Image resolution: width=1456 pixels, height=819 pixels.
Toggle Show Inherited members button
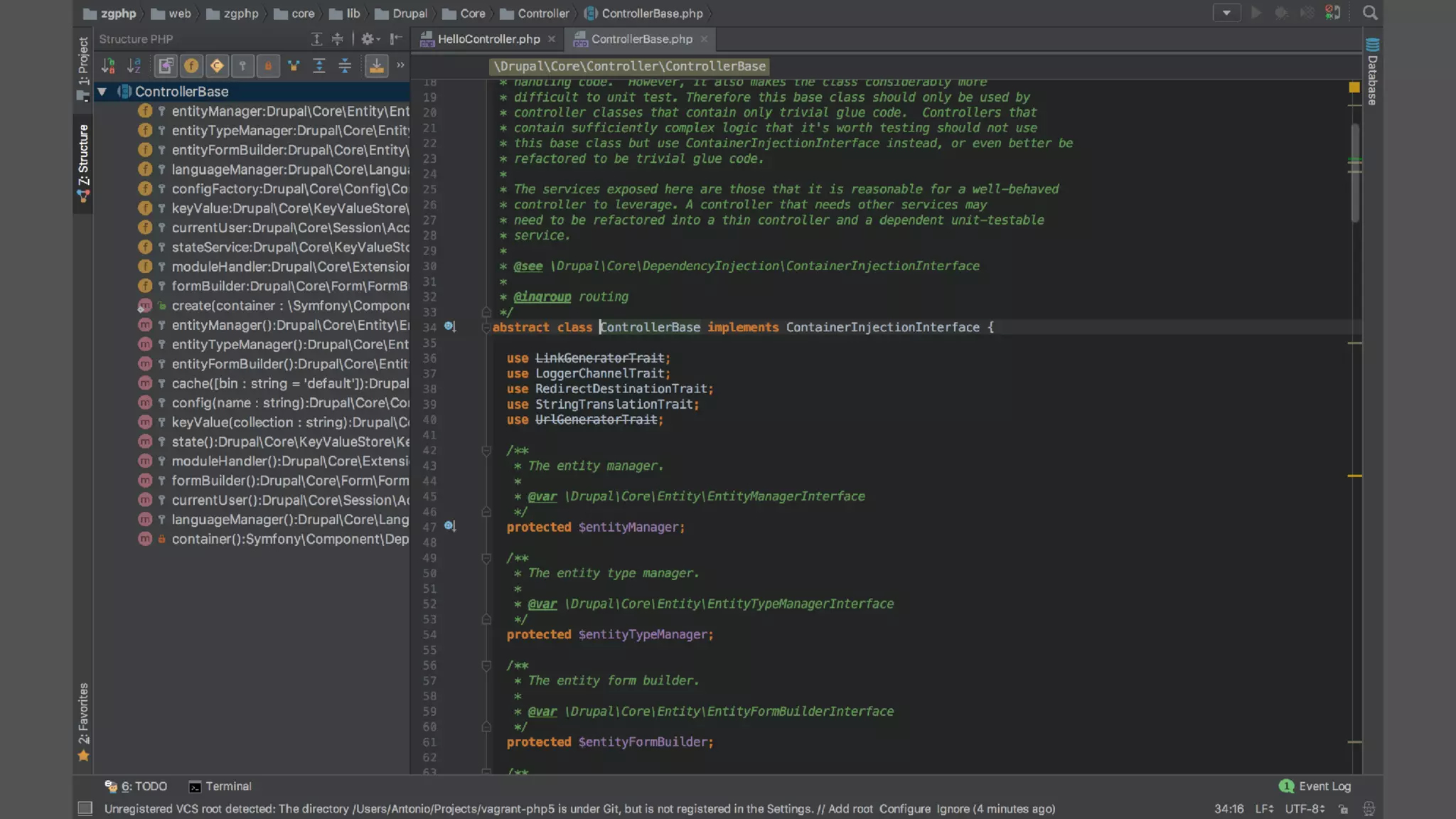pyautogui.click(x=165, y=66)
